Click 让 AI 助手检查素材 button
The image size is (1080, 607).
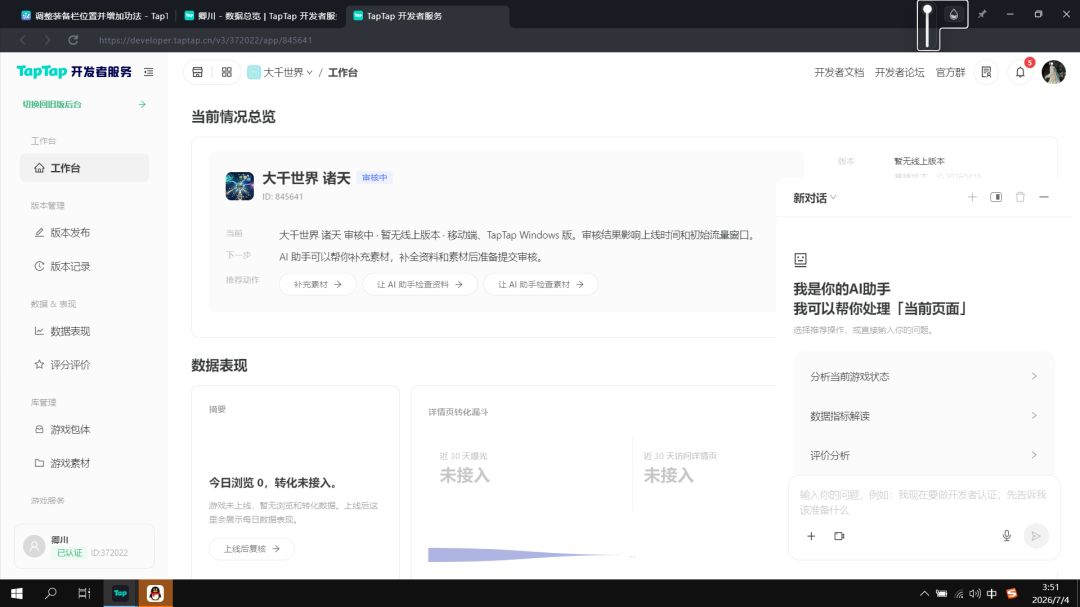tap(541, 285)
